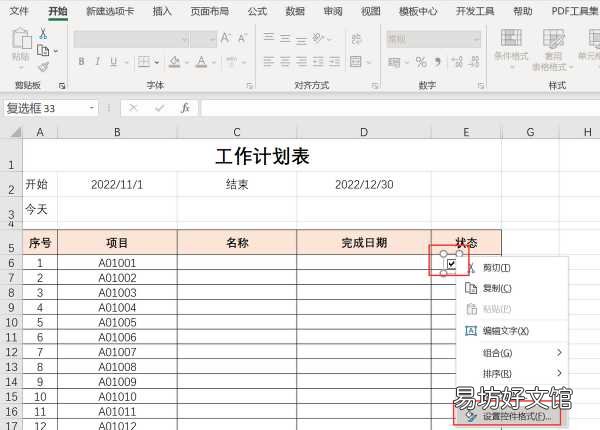
Task: Open the Borders dropdown arrow
Action: coord(157,62)
